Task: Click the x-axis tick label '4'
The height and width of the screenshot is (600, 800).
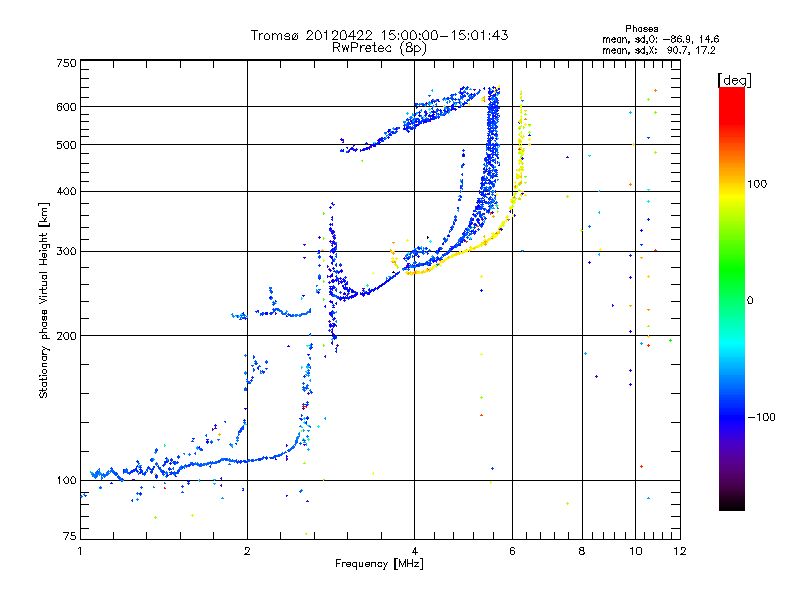Action: pos(414,551)
